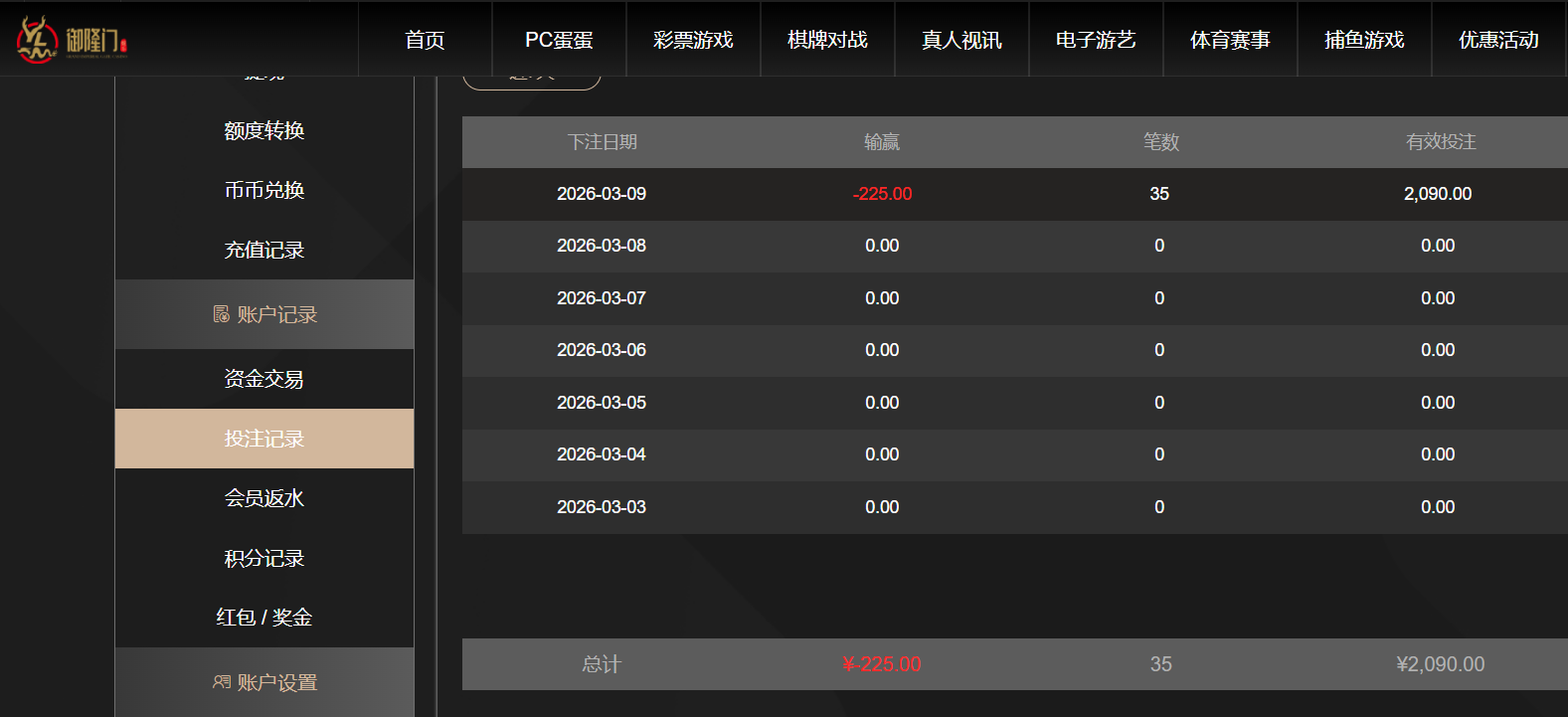Click the person icon beside 账户设置
The width and height of the screenshot is (1568, 717).
(221, 682)
